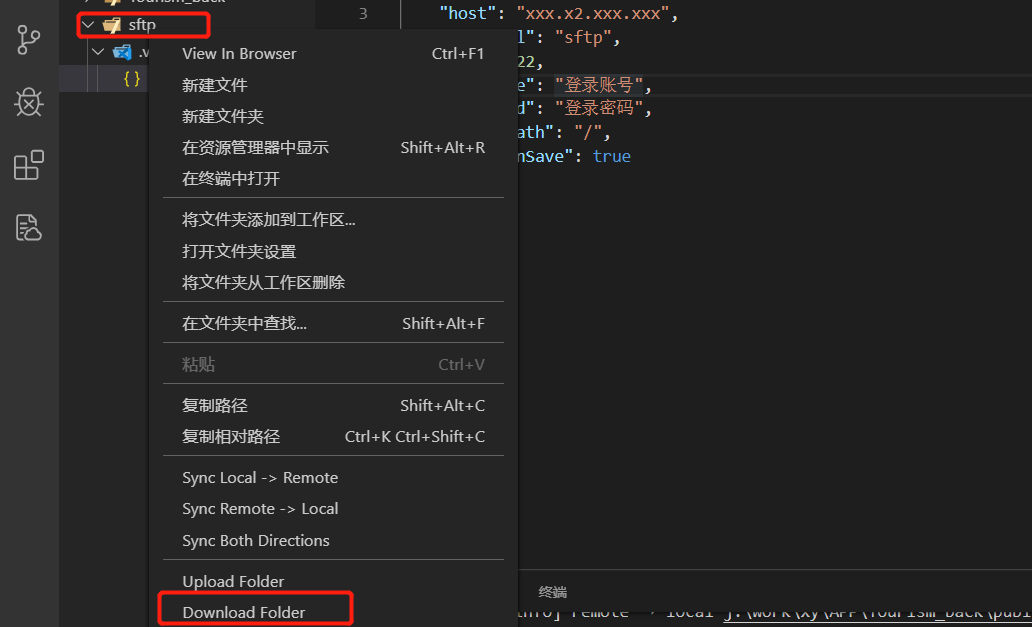Collapse the sftp folder chevron

pos(88,23)
